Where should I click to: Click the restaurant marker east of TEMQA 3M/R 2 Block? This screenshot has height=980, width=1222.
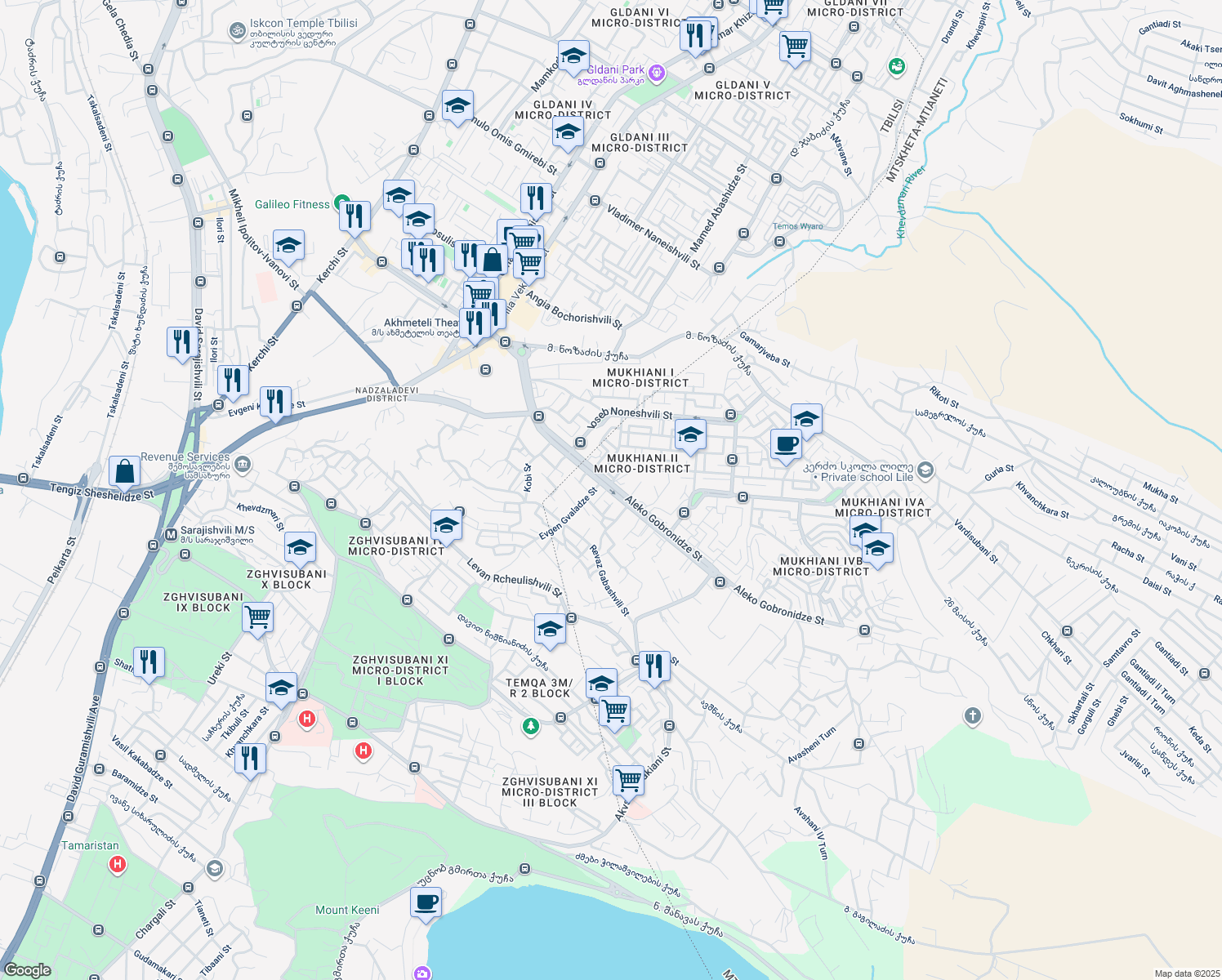tap(654, 666)
